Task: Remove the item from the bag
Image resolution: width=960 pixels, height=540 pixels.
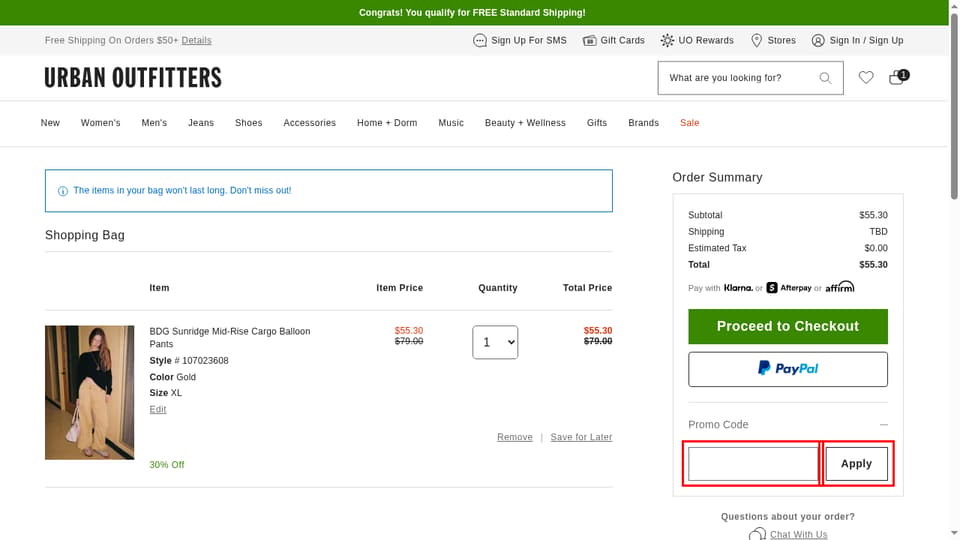Action: point(515,437)
